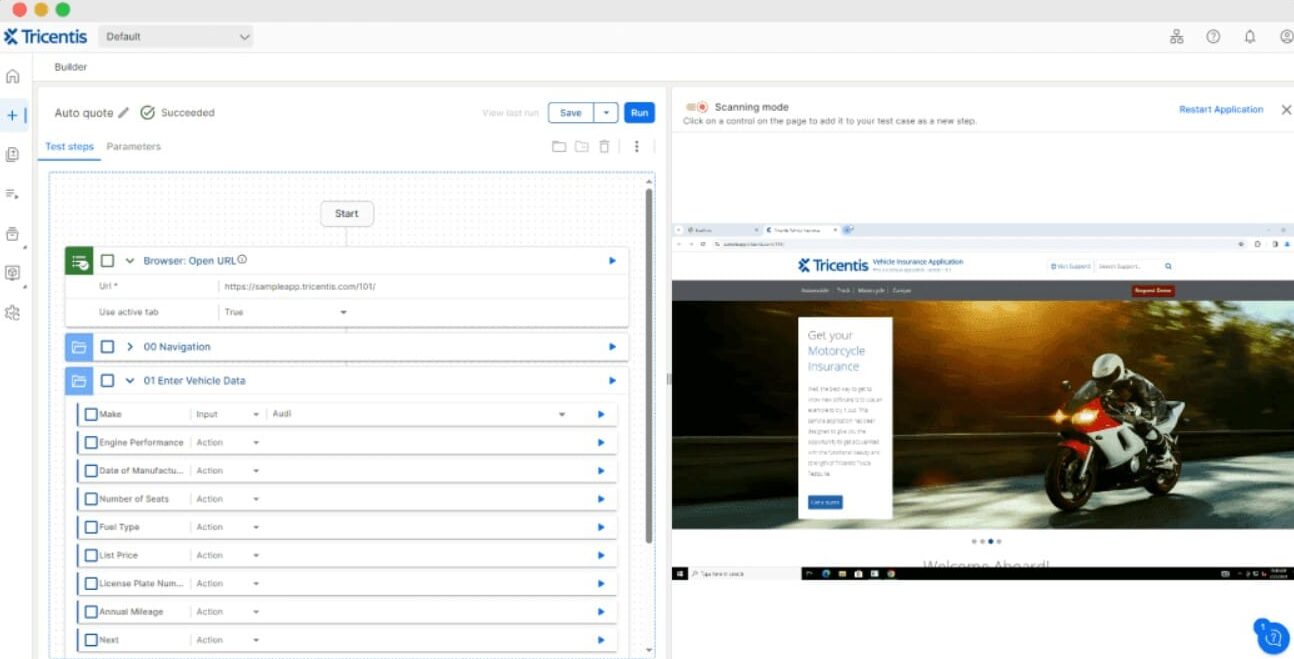Click the add folder icon in toolbar
The height and width of the screenshot is (659, 1294).
tap(559, 147)
